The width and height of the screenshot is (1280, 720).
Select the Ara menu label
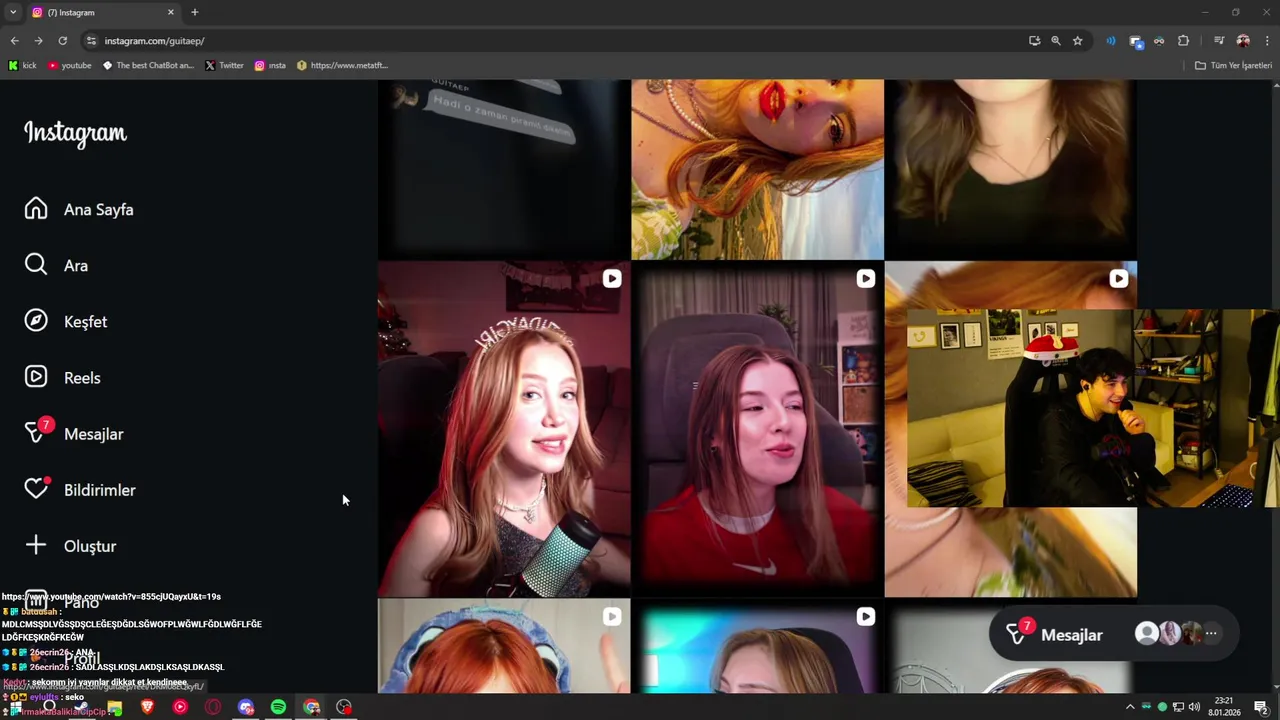pyautogui.click(x=76, y=266)
